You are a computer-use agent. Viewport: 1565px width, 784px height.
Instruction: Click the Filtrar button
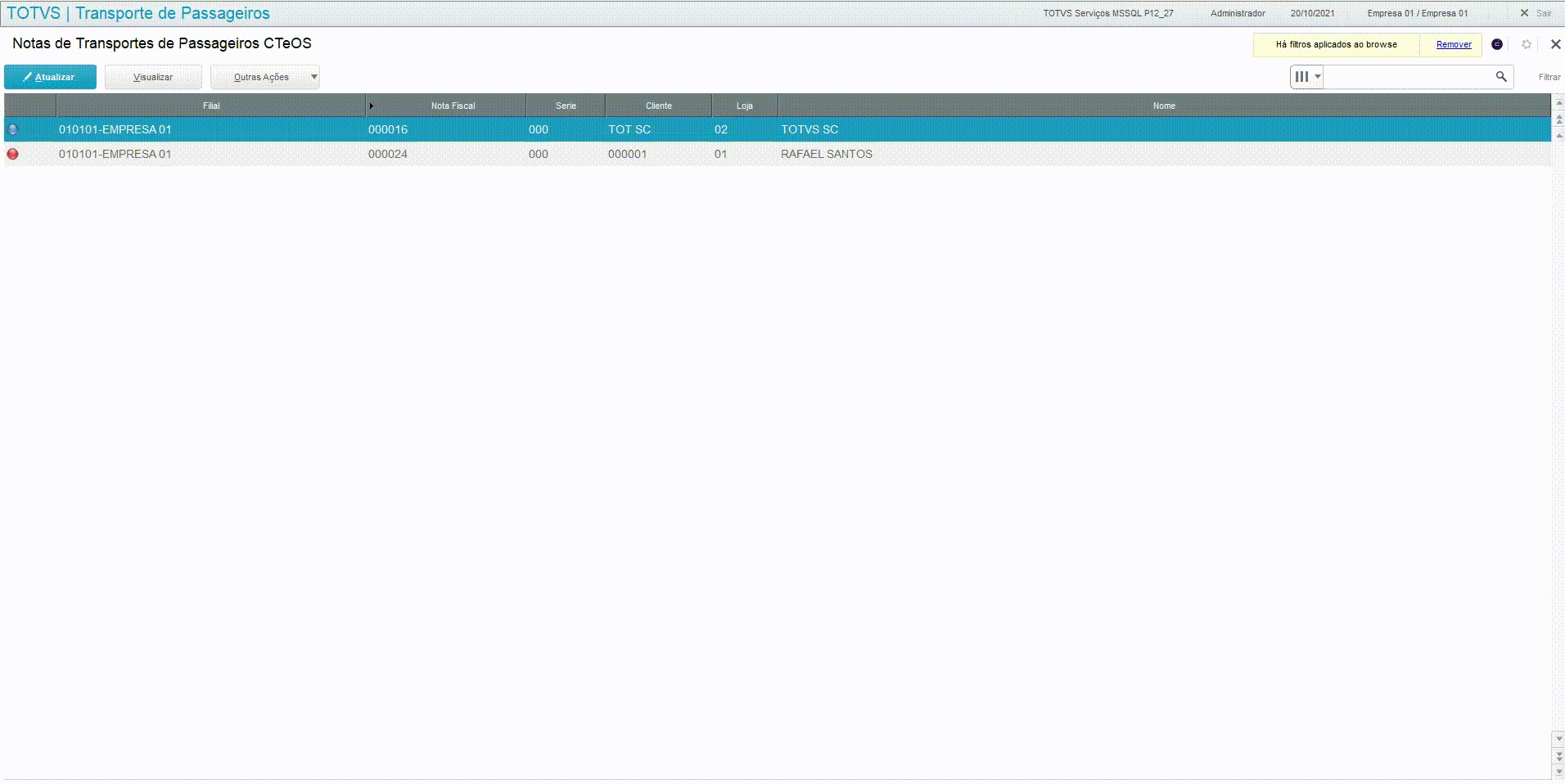pos(1549,77)
